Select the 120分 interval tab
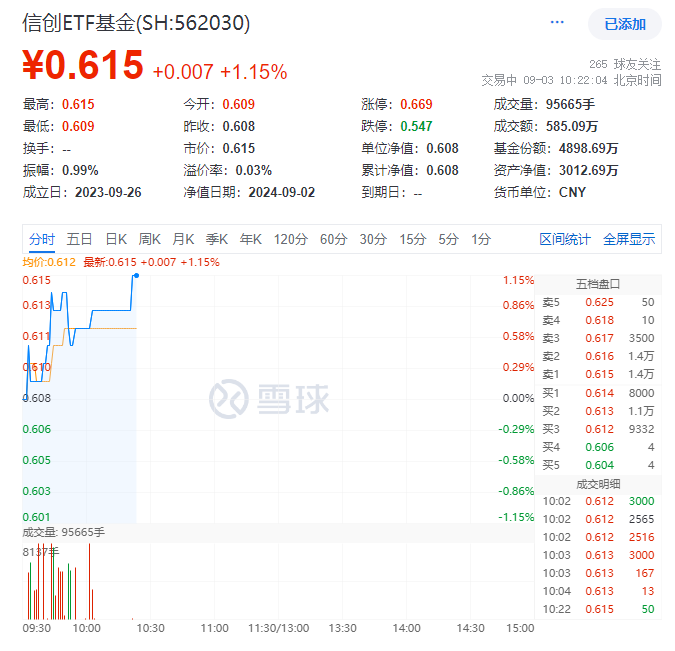The height and width of the screenshot is (651, 675). click(291, 239)
